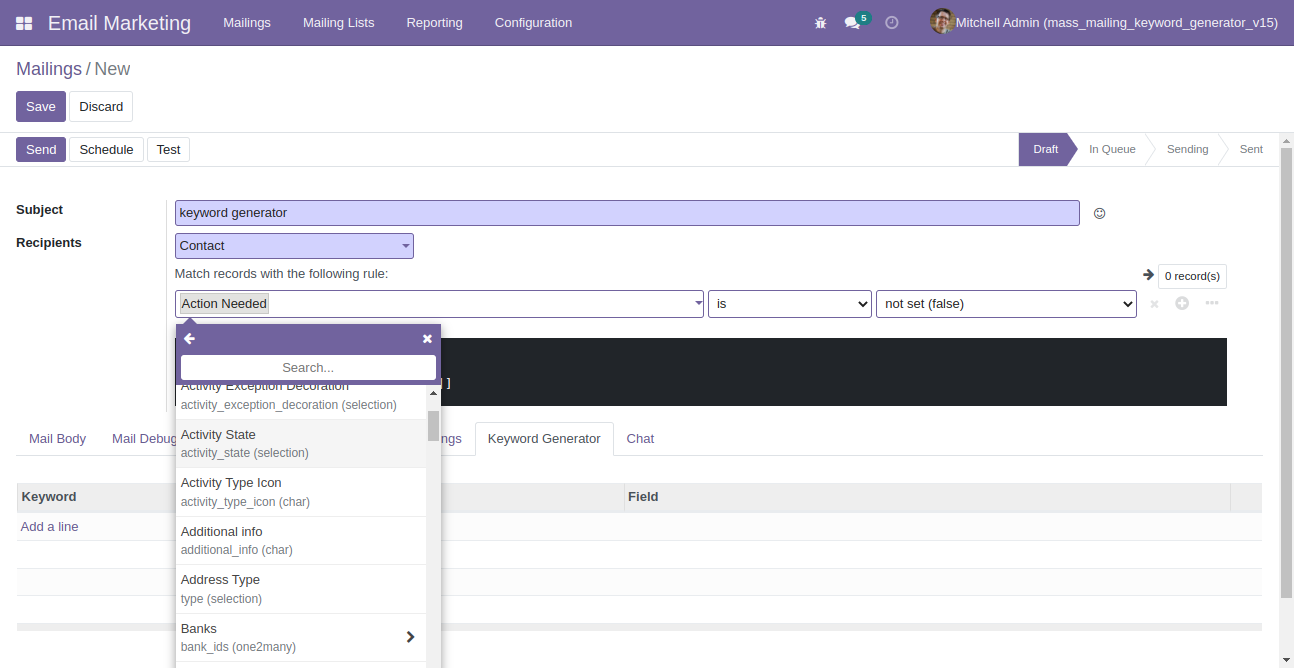
Task: Click the In Queue status stage
Action: pyautogui.click(x=1112, y=150)
